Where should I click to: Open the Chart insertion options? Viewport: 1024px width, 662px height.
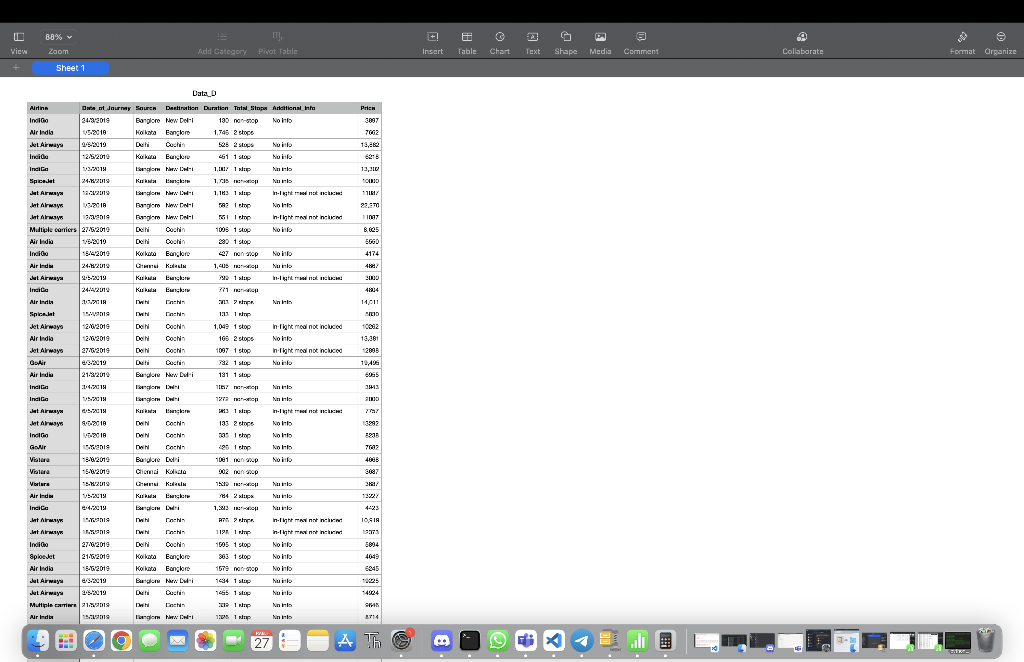click(499, 40)
